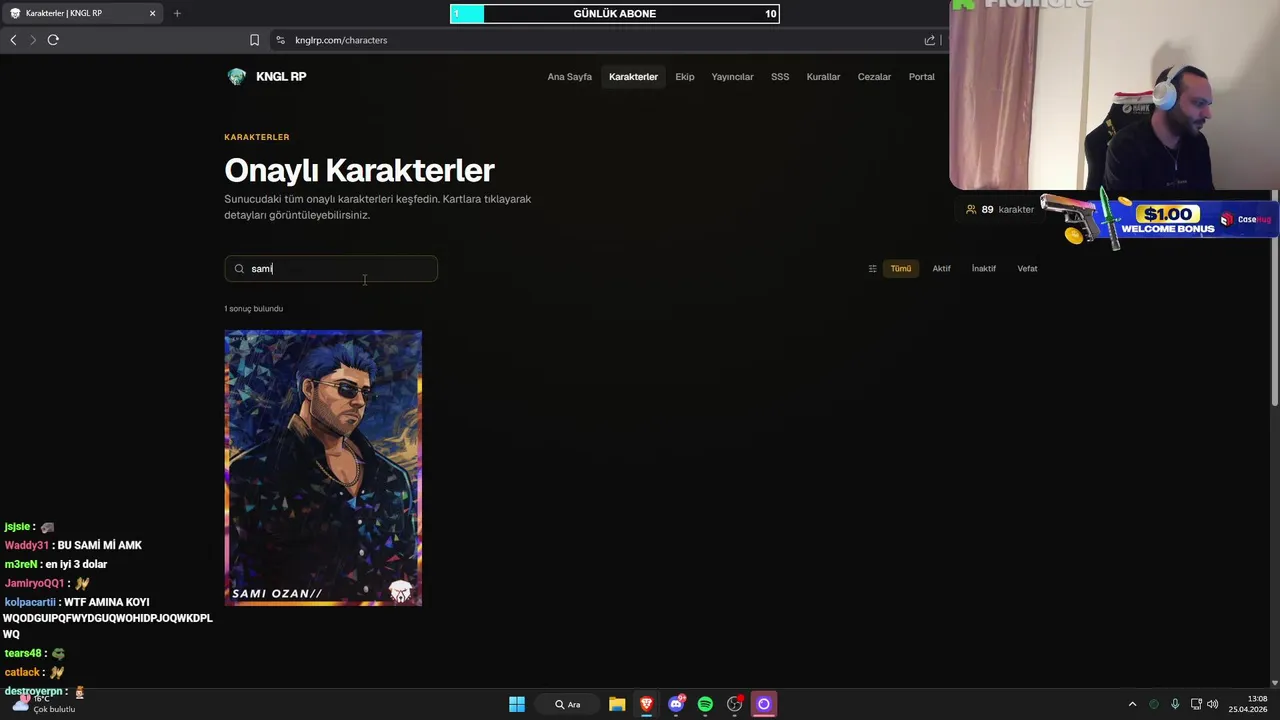Image resolution: width=1280 pixels, height=720 pixels.
Task: Click the skull badge on the Sami Ozan card
Action: [x=400, y=591]
